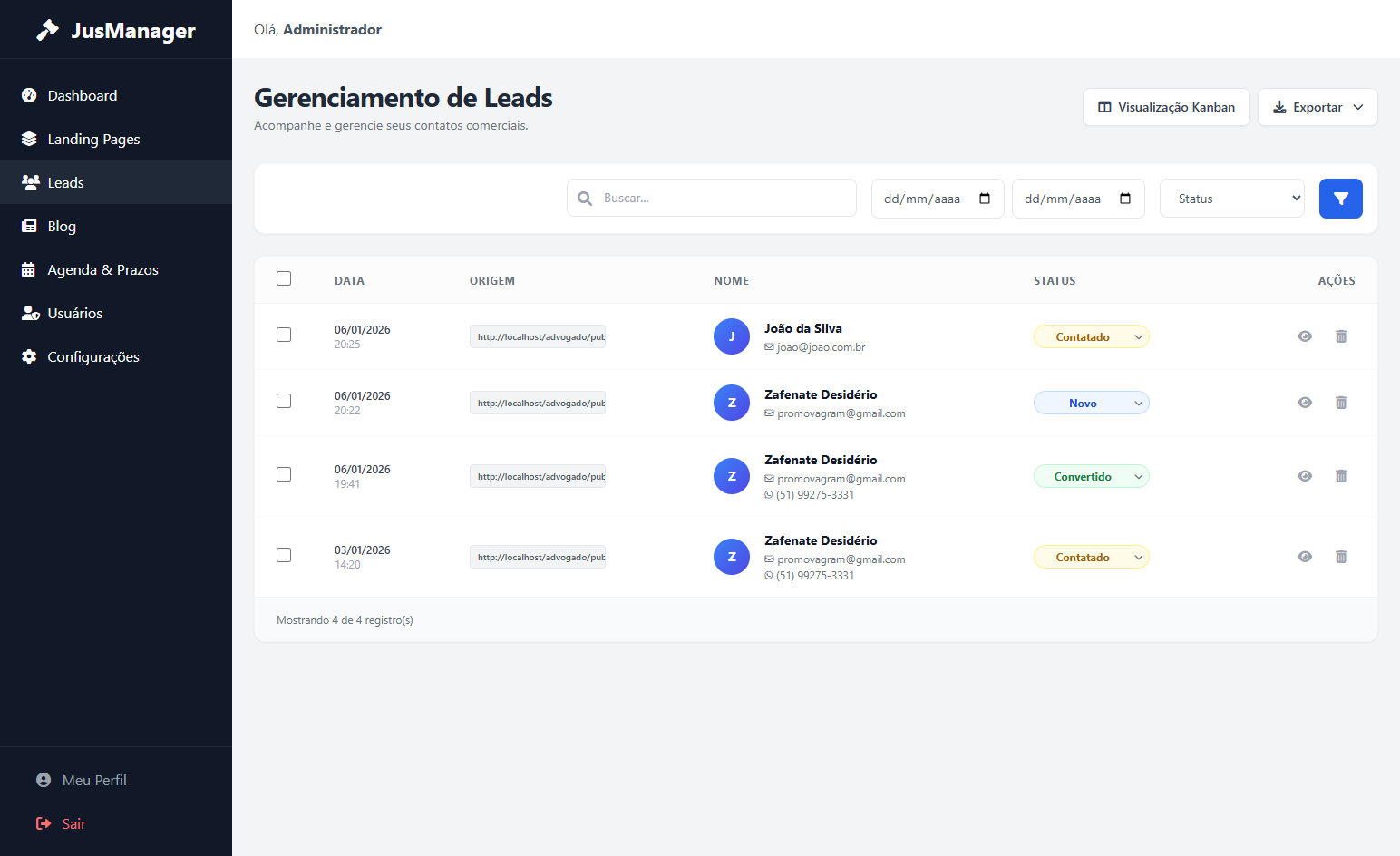The image size is (1400, 856).
Task: Select all leads with the header checkbox
Action: [x=284, y=278]
